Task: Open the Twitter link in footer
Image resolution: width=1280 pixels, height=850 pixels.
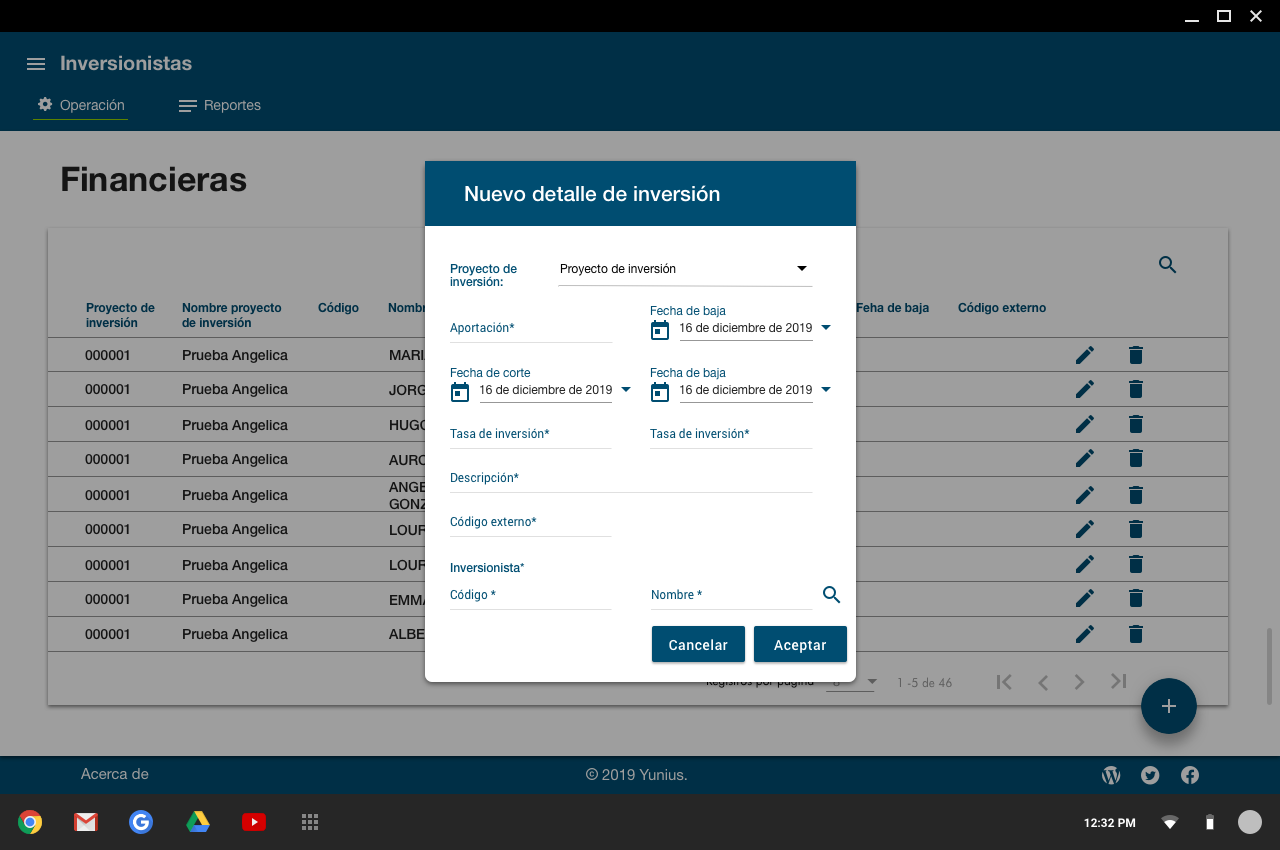Action: pyautogui.click(x=1150, y=775)
